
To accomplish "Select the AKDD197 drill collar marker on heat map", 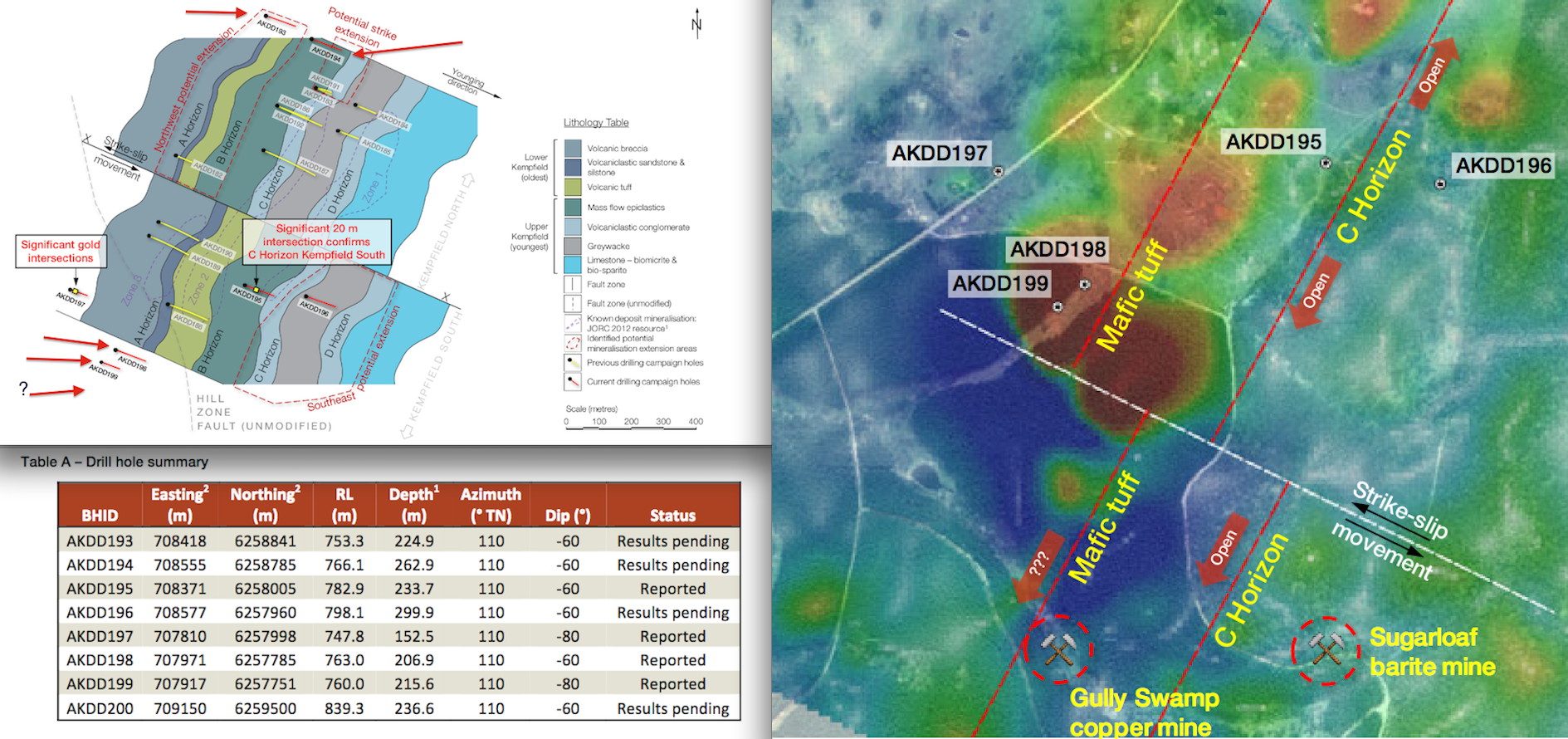I will [999, 171].
